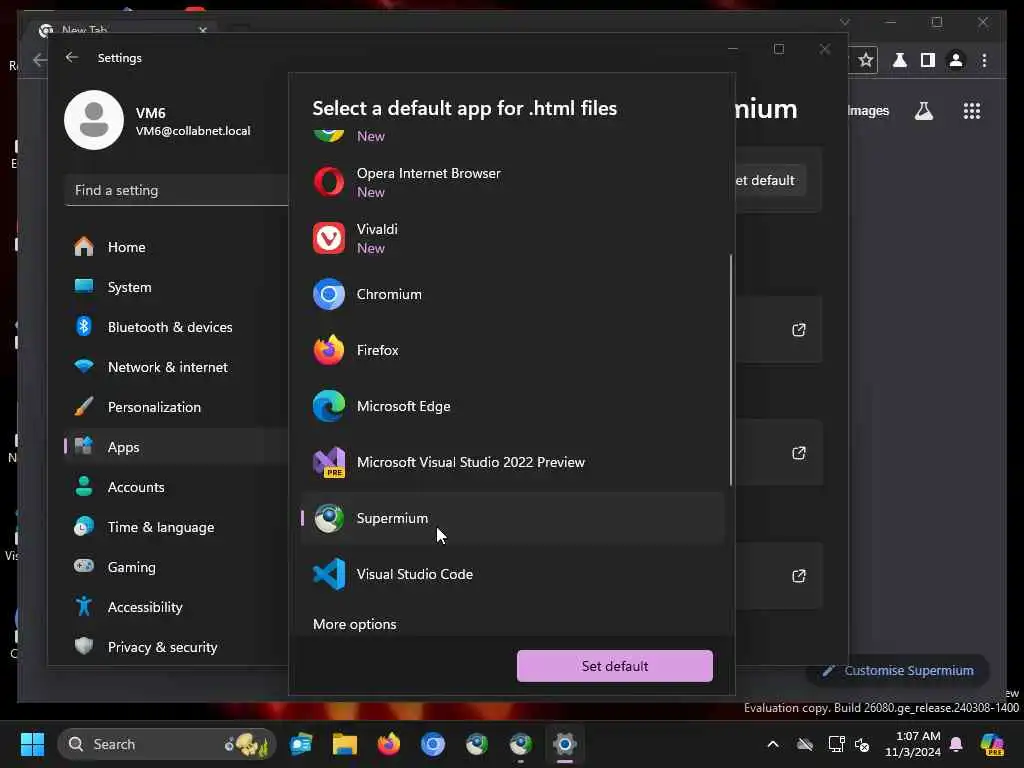Click the Images link on New Tab page
The height and width of the screenshot is (768, 1024).
(x=868, y=111)
